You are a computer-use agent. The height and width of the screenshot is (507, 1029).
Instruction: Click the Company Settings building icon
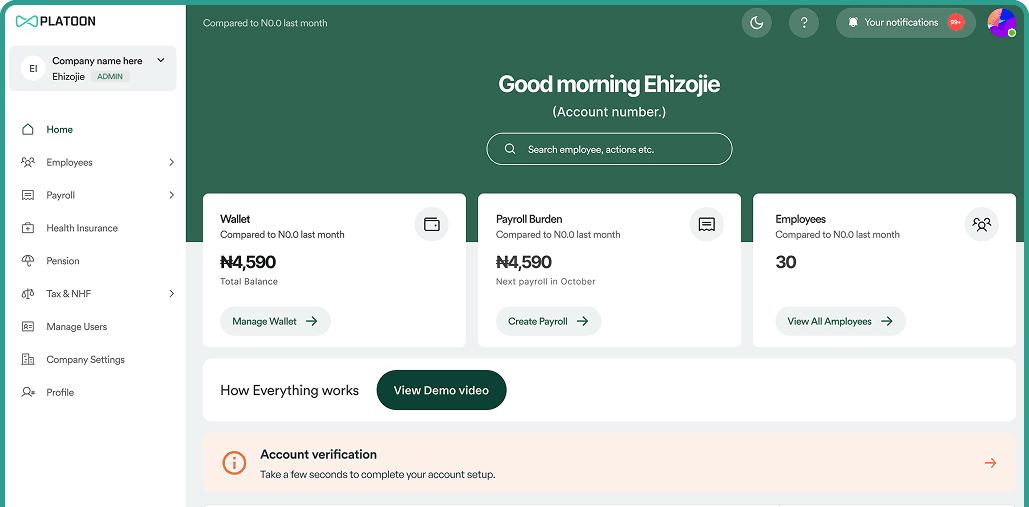coord(28,360)
